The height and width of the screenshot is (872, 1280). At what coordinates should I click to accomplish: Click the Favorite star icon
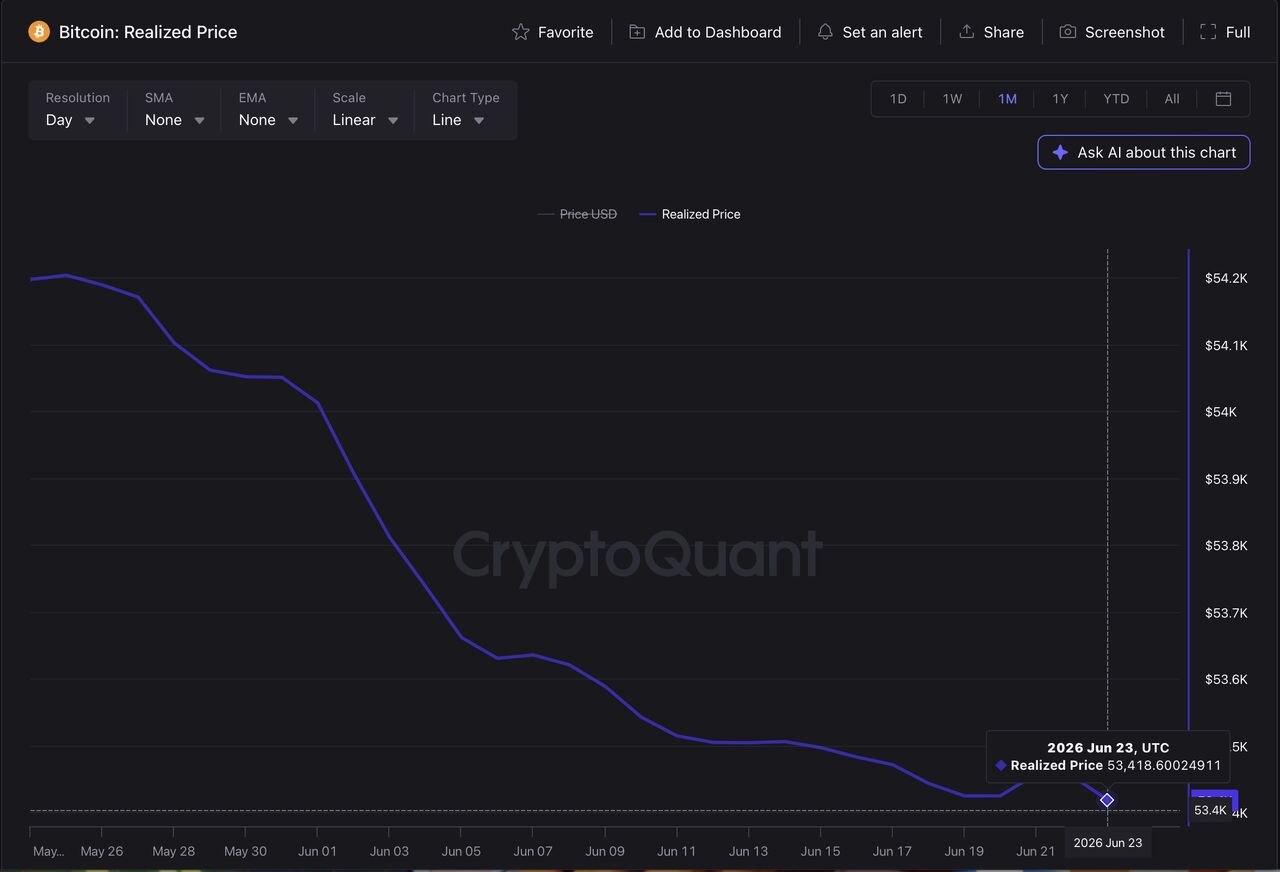[520, 32]
